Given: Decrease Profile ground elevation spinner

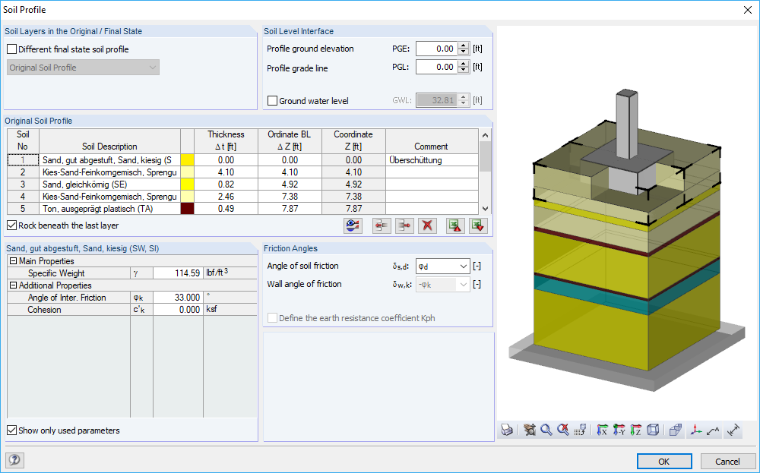Looking at the screenshot, I should [x=463, y=52].
